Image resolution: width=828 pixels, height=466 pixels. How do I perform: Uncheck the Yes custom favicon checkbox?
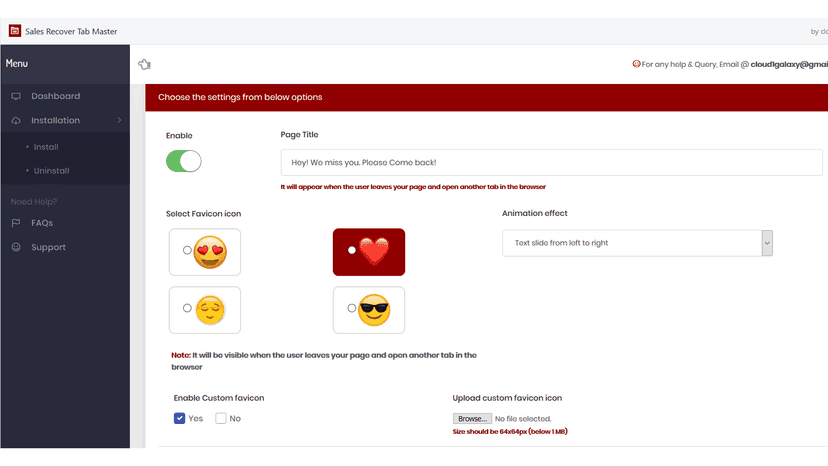coord(180,418)
